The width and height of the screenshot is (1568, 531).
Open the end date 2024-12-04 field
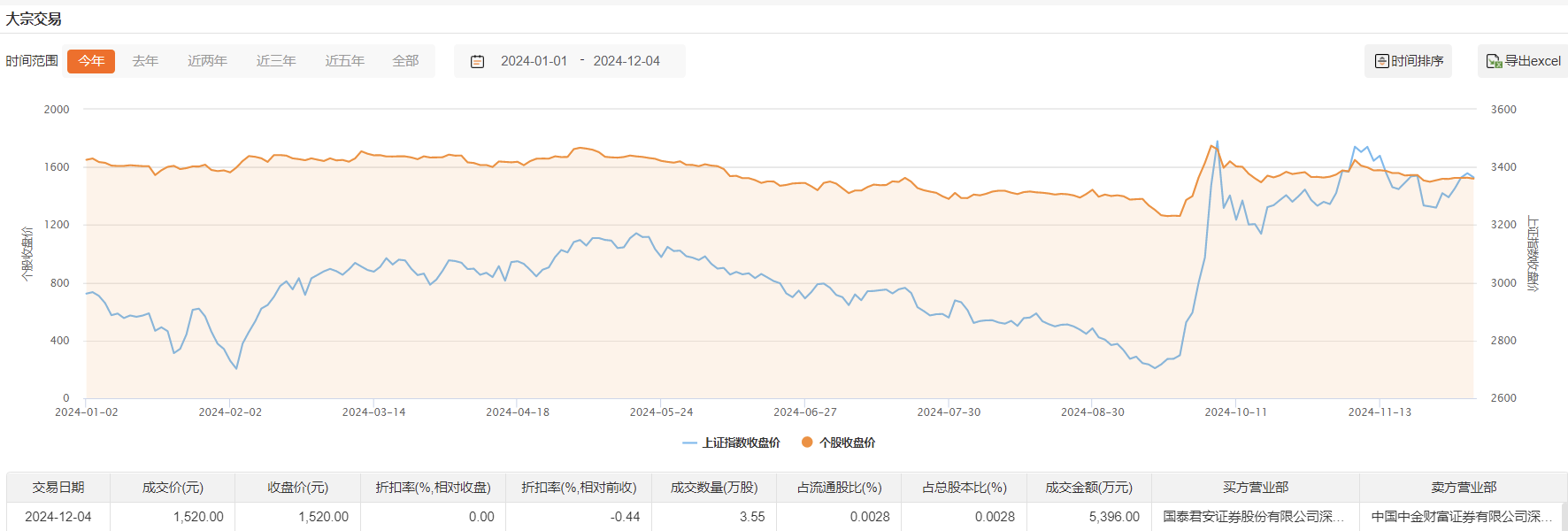pyautogui.click(x=626, y=61)
